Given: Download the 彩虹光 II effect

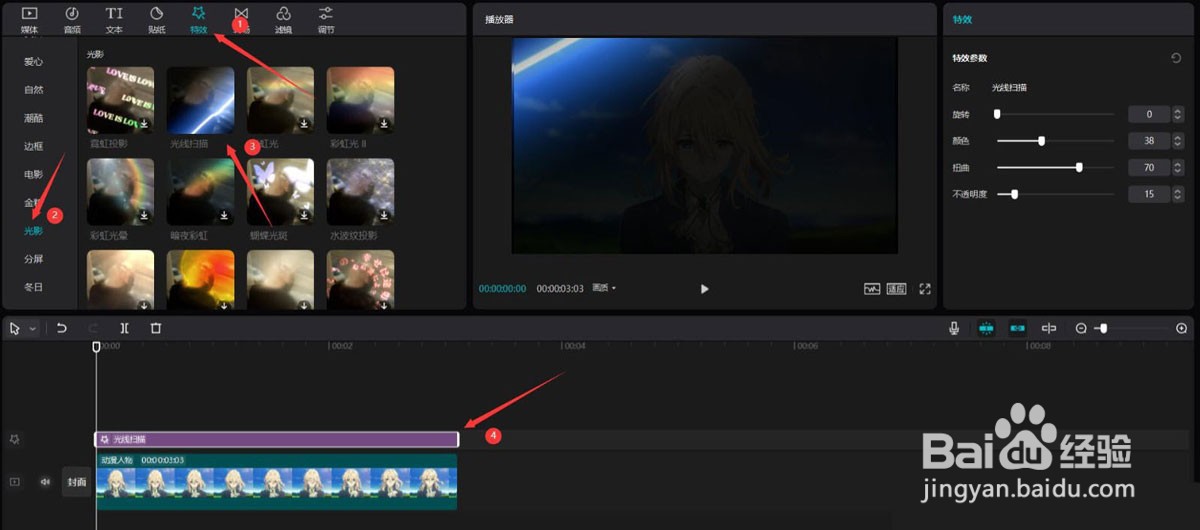Looking at the screenshot, I should pos(384,124).
